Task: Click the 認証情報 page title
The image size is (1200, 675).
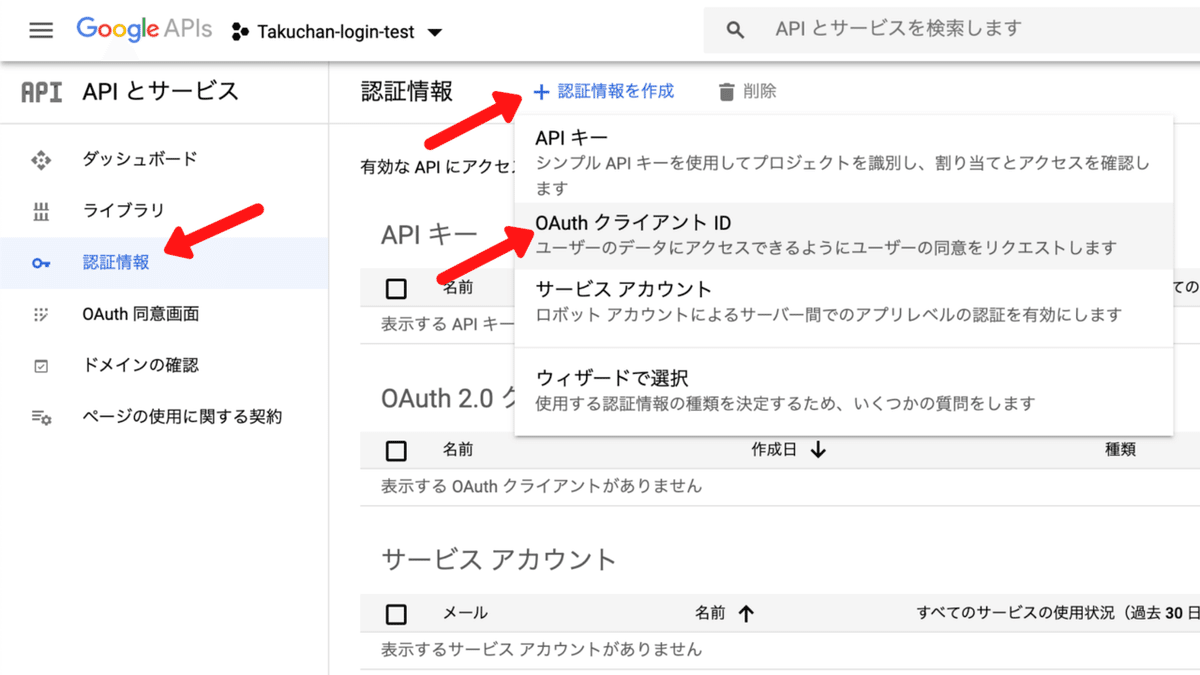Action: coord(407,91)
